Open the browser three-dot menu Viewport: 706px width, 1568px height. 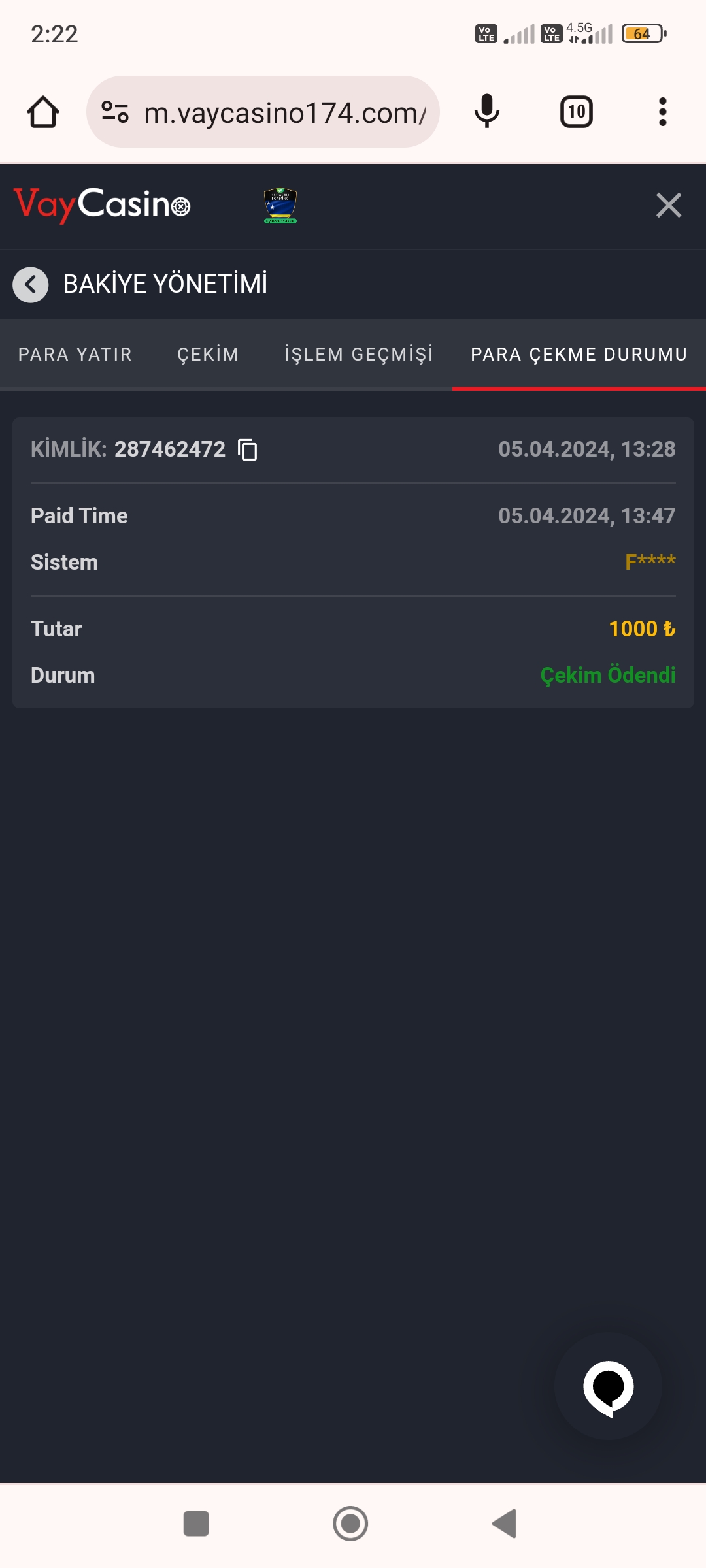click(x=662, y=112)
